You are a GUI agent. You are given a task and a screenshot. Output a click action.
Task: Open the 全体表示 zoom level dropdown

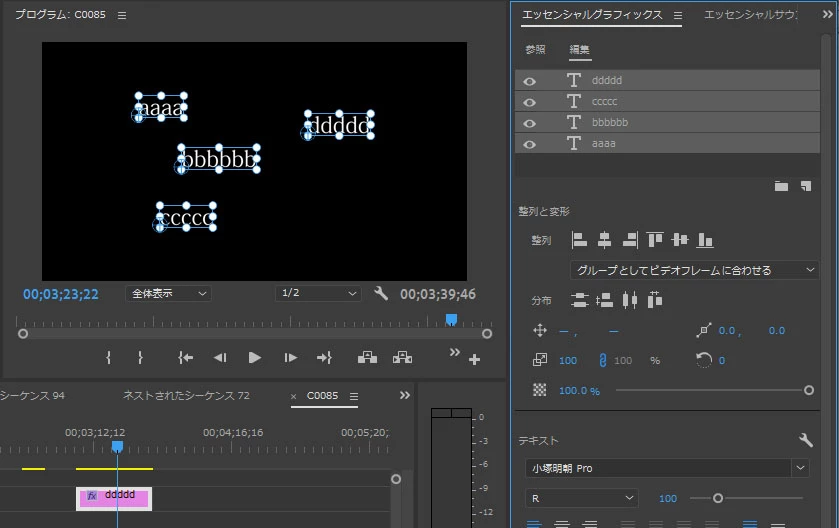[x=169, y=293]
